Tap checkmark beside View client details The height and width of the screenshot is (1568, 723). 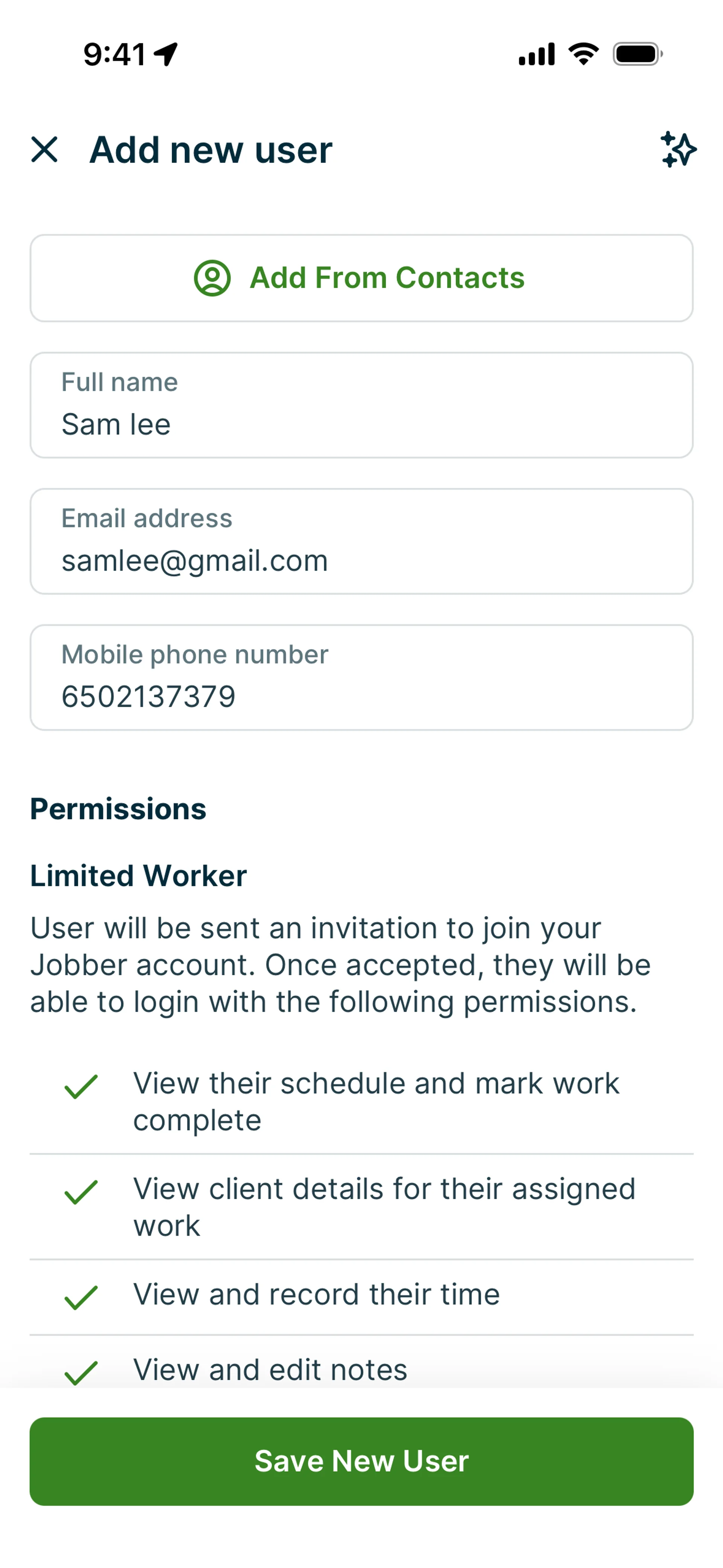(x=81, y=1192)
